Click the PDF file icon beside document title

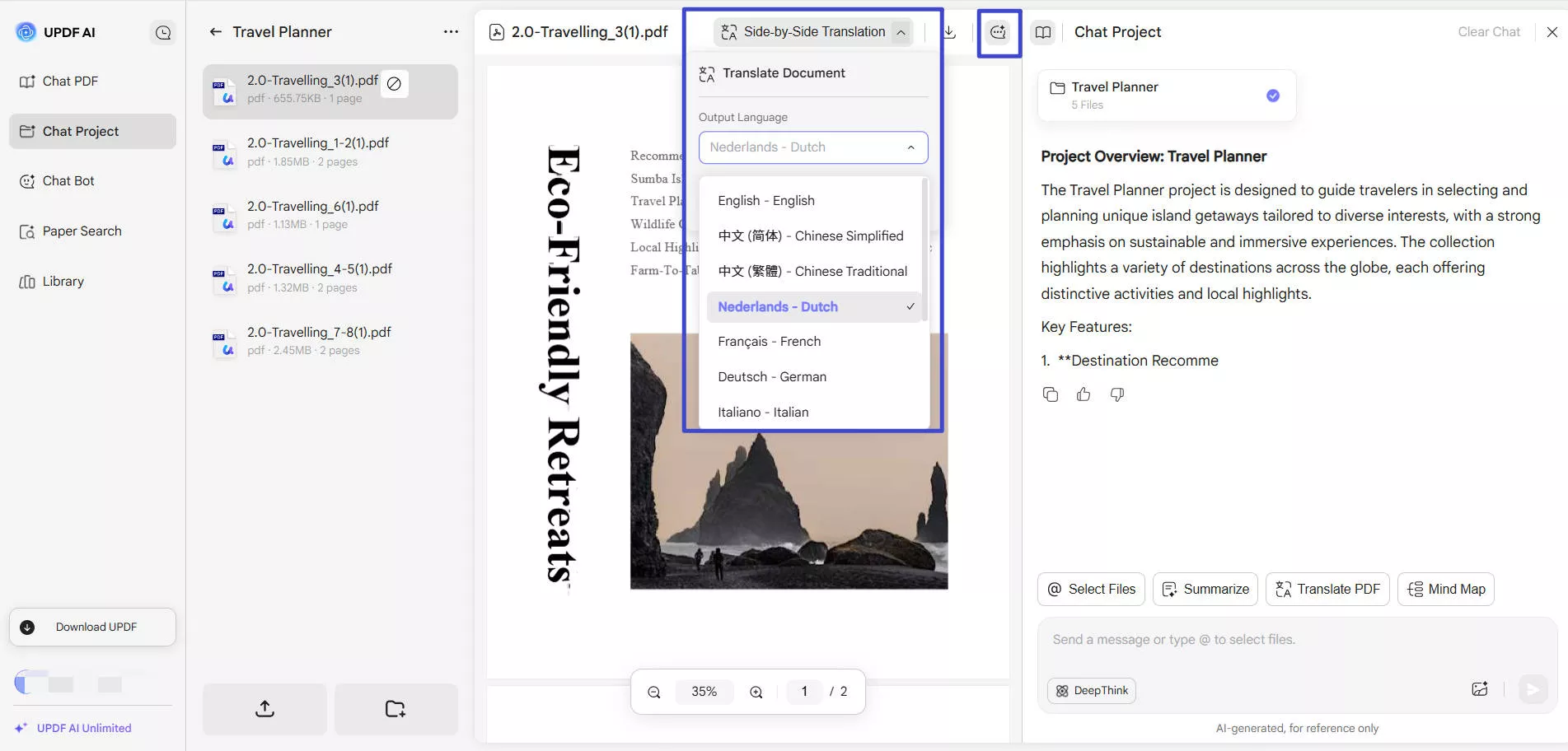(x=497, y=32)
